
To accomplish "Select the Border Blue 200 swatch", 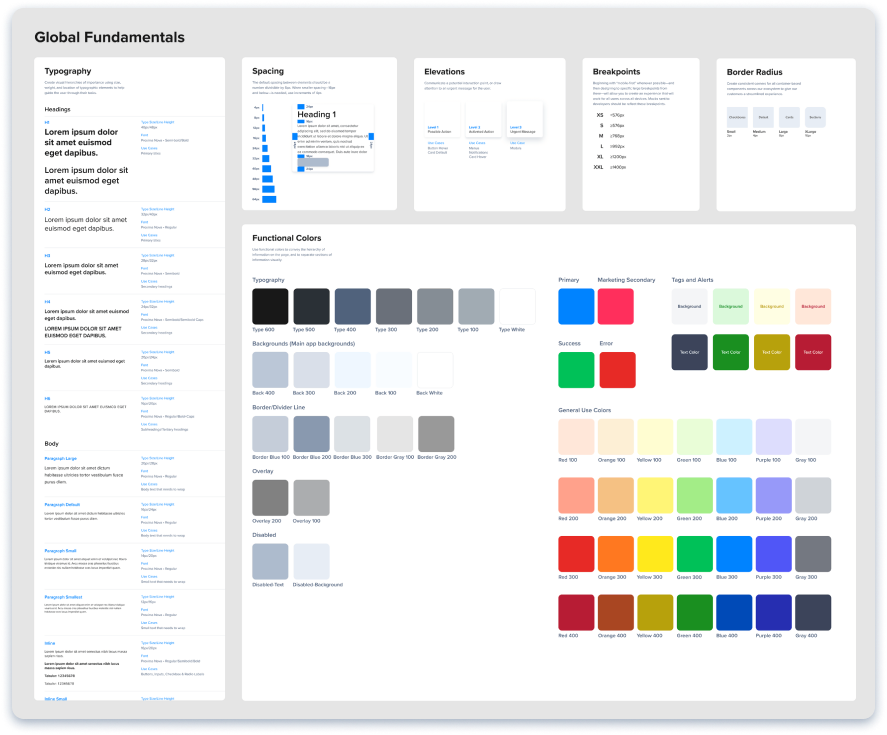I will click(x=311, y=434).
